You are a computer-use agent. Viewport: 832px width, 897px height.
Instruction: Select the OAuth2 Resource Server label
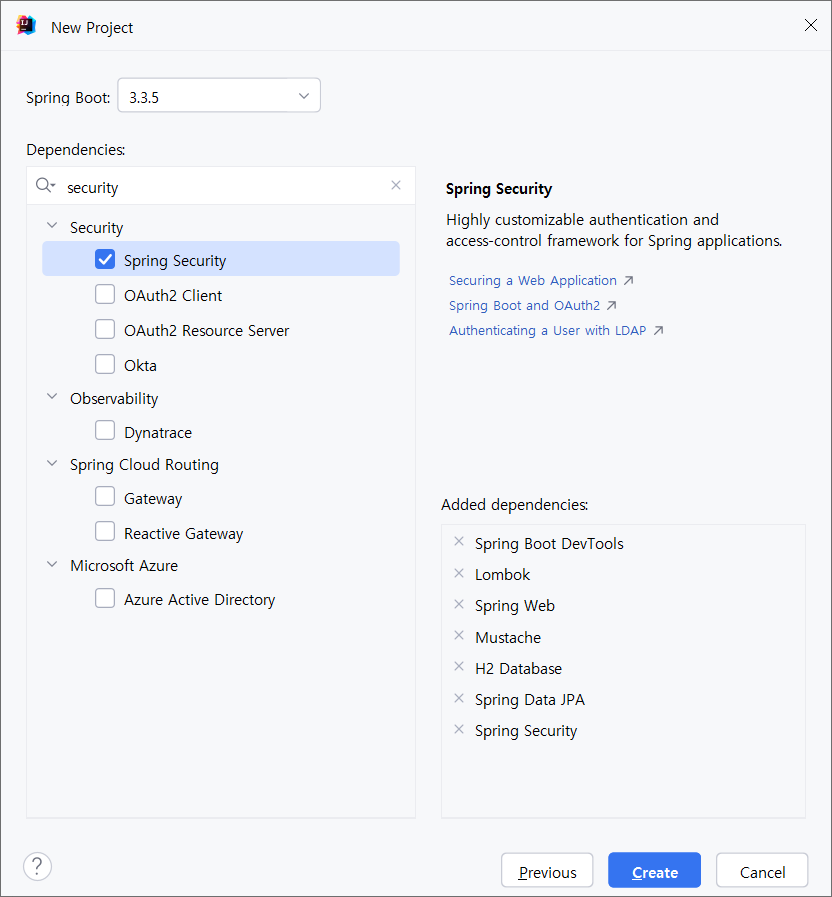pyautogui.click(x=207, y=331)
